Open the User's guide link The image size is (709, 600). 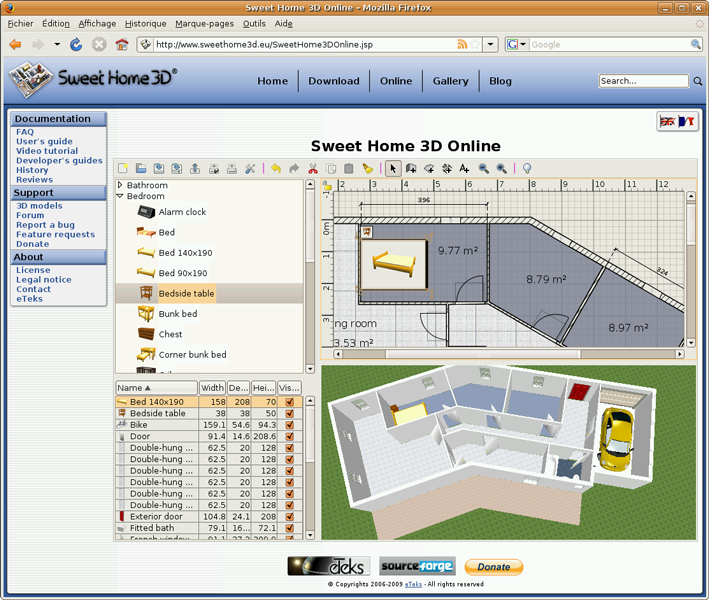[x=44, y=142]
